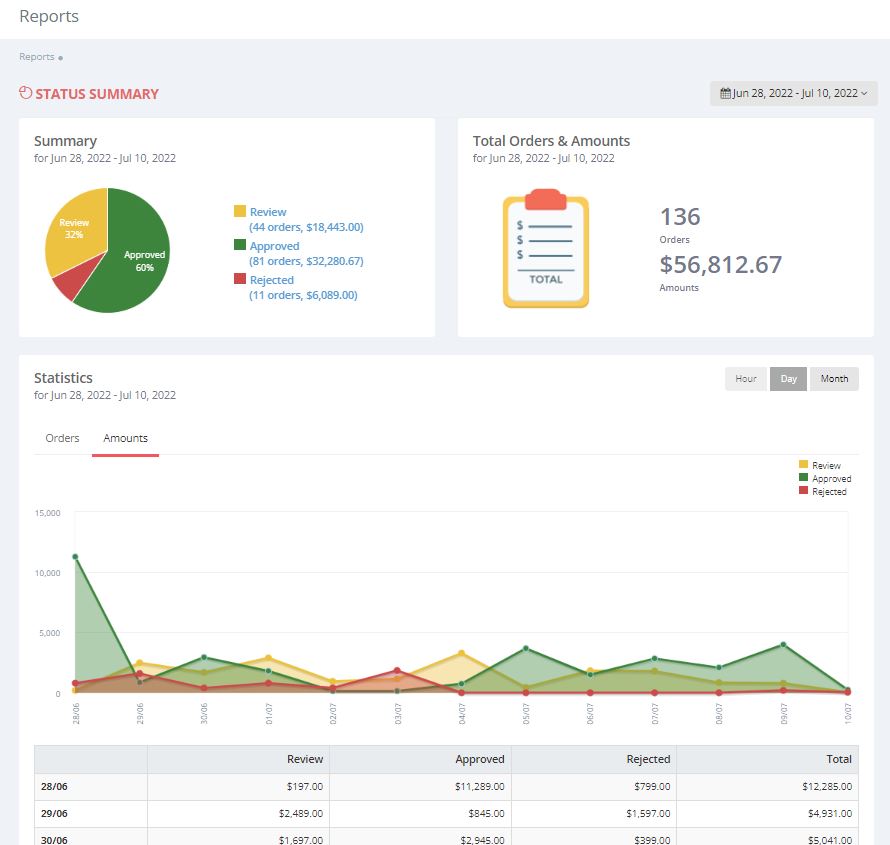Switch the statistics chart to Month view
The width and height of the screenshot is (890, 845).
coord(834,379)
